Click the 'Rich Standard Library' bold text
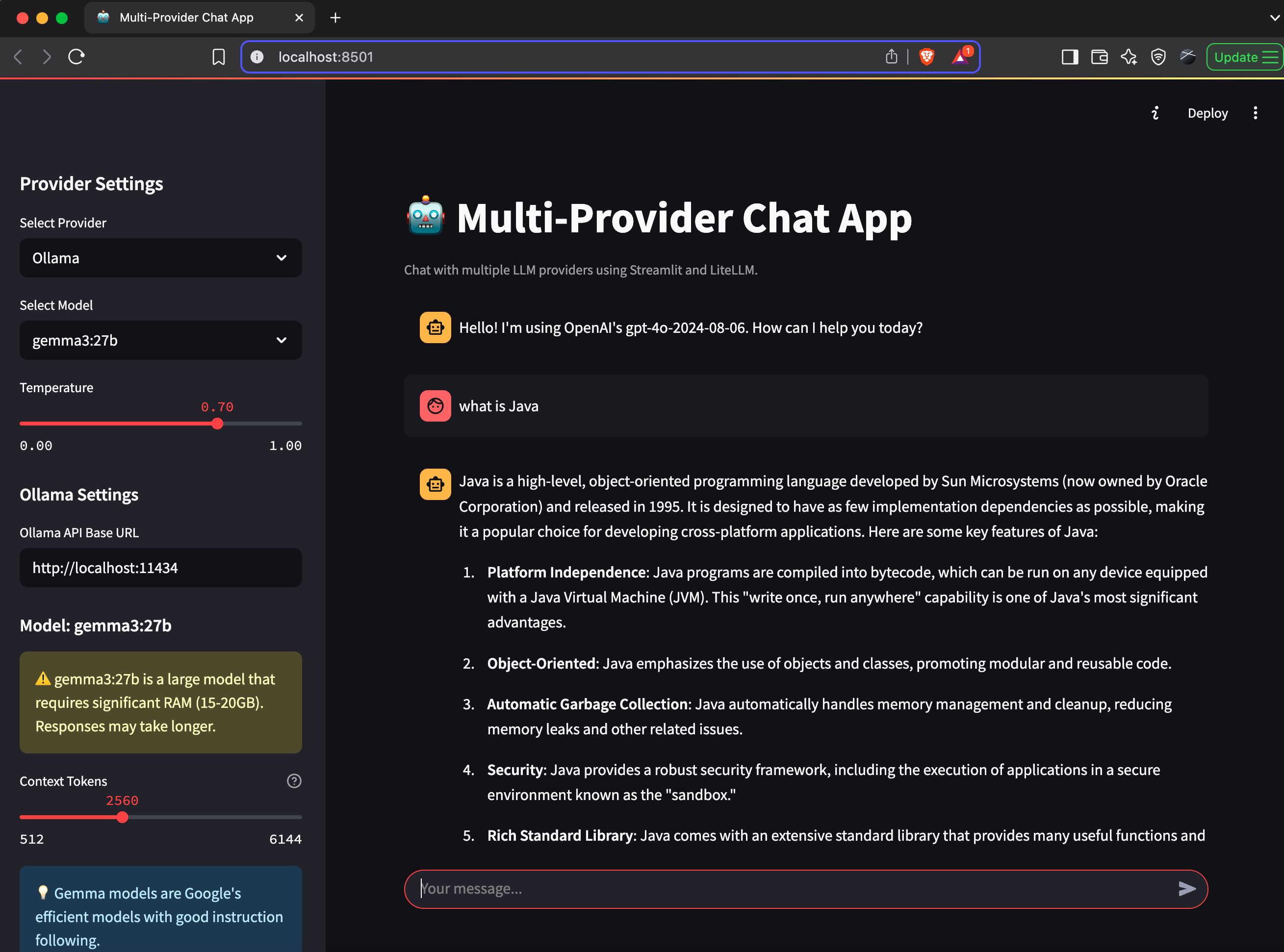The width and height of the screenshot is (1284, 952). click(560, 836)
